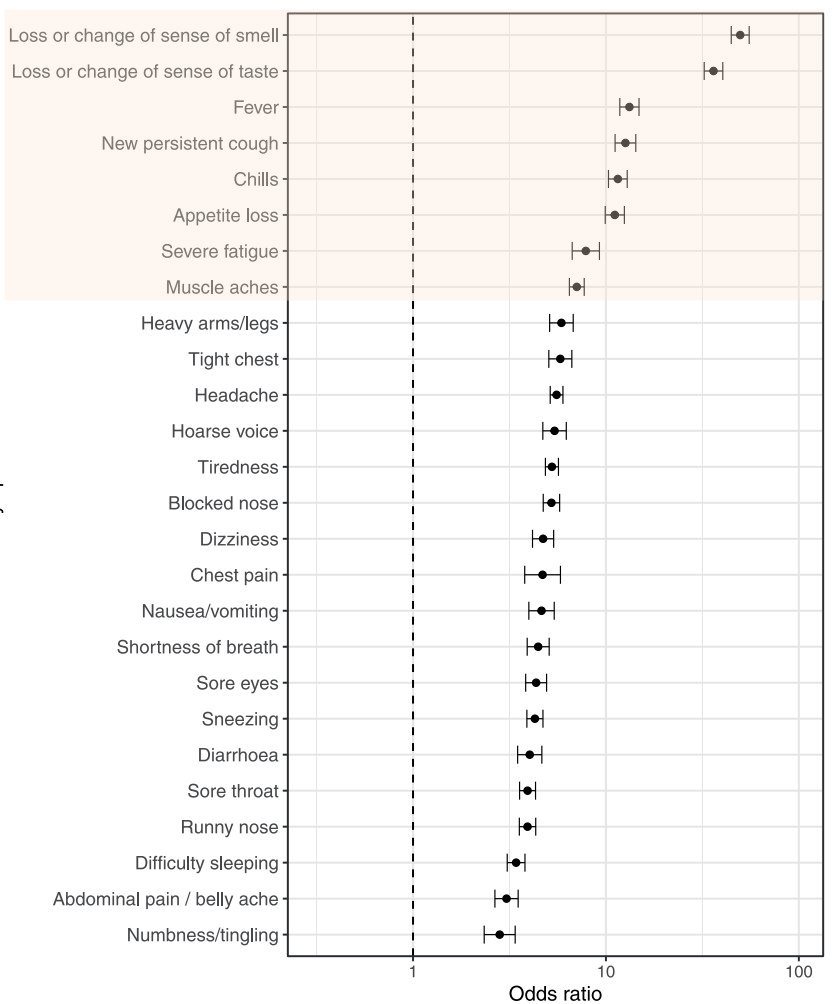Click the data point for Fever

(629, 107)
